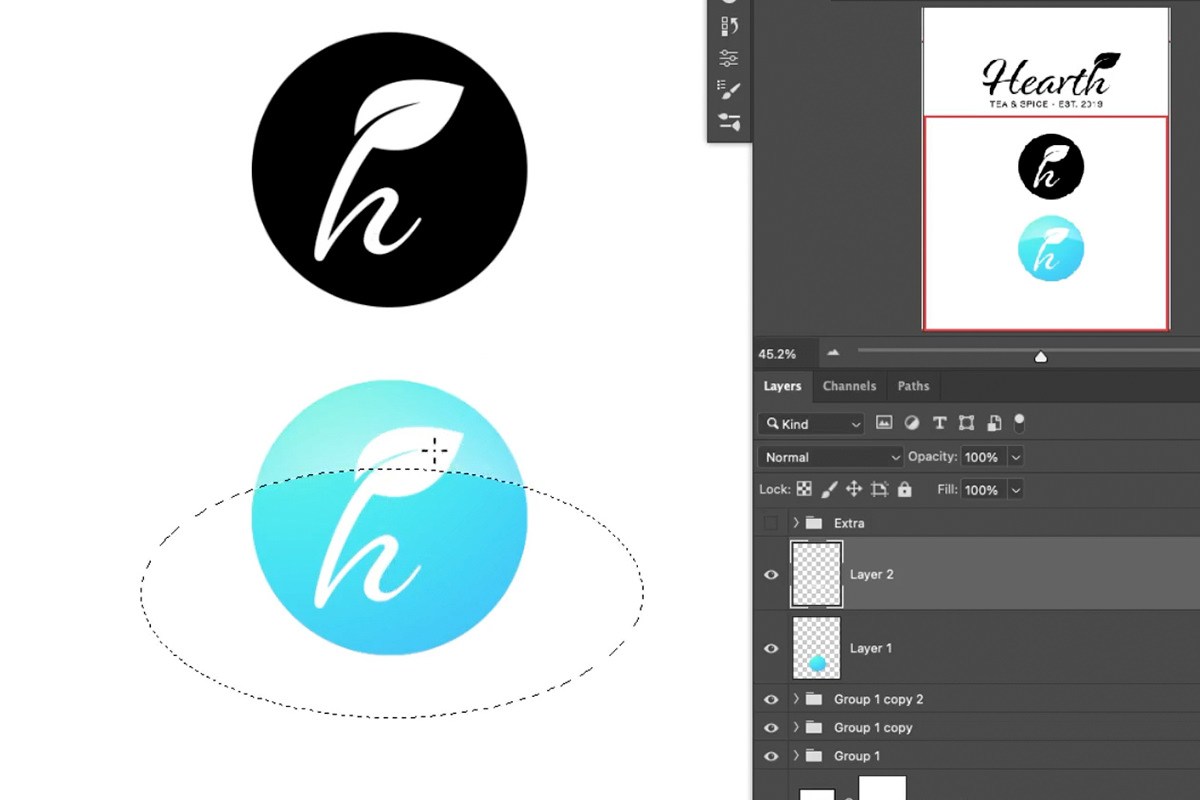The height and width of the screenshot is (800, 1200).
Task: Select the Layer 1 thumbnail with blue circle
Action: pyautogui.click(x=816, y=648)
